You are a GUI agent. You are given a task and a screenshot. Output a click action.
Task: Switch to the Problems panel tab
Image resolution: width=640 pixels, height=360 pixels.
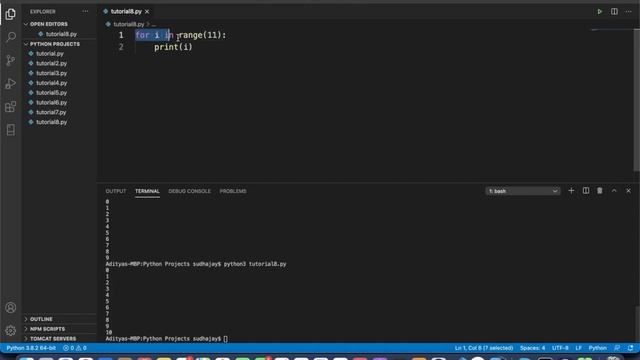(233, 191)
